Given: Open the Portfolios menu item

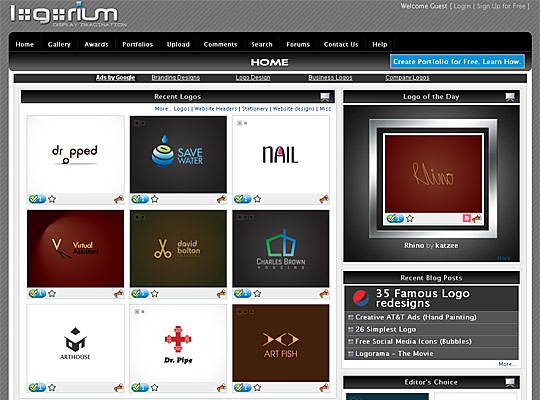Looking at the screenshot, I should tap(137, 44).
